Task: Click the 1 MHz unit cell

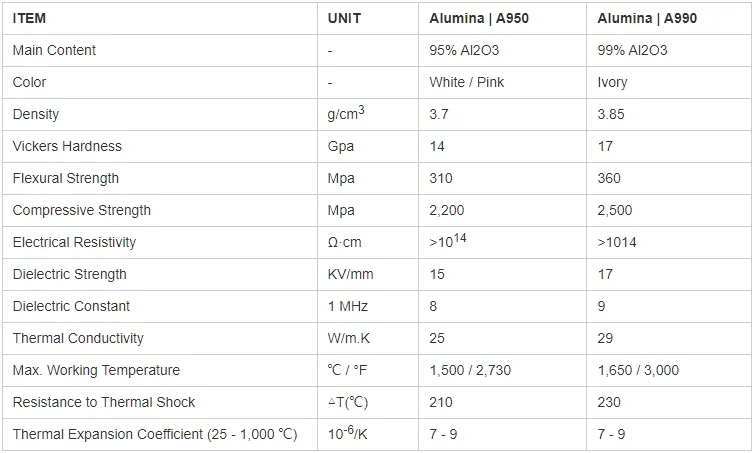Action: coord(348,306)
